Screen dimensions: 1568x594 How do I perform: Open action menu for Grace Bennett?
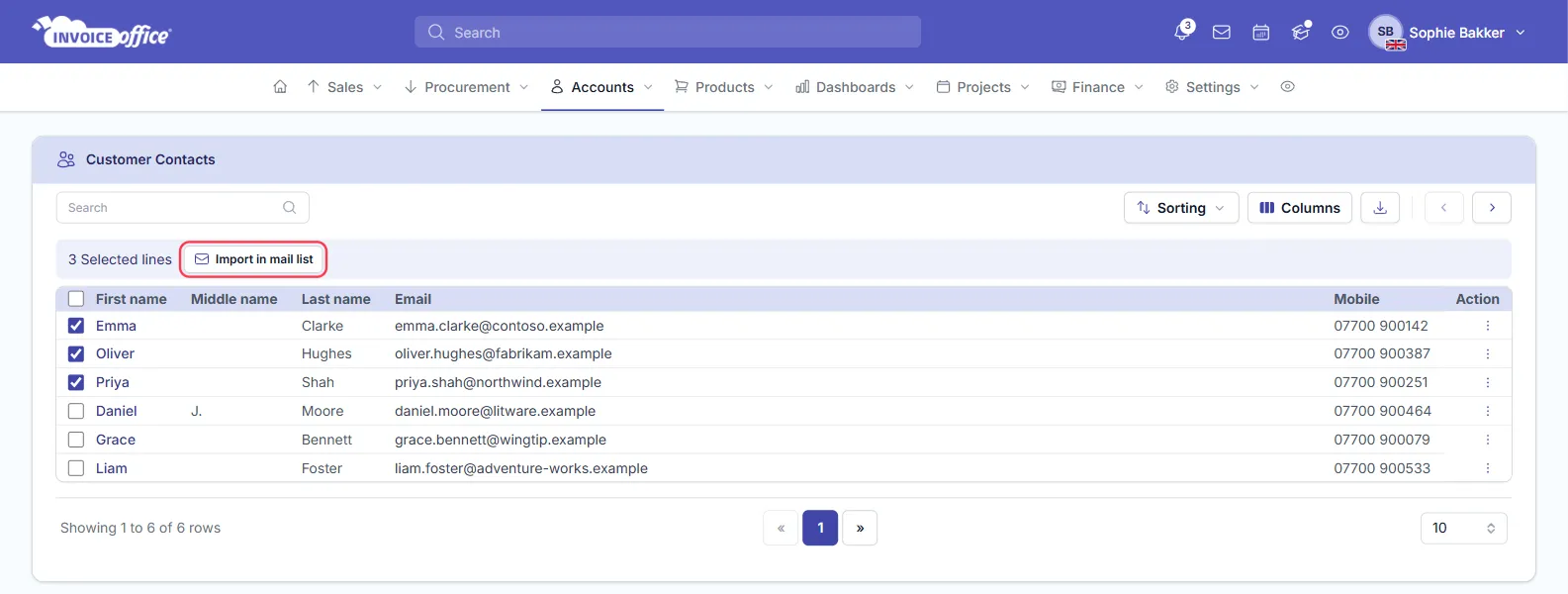pos(1487,440)
